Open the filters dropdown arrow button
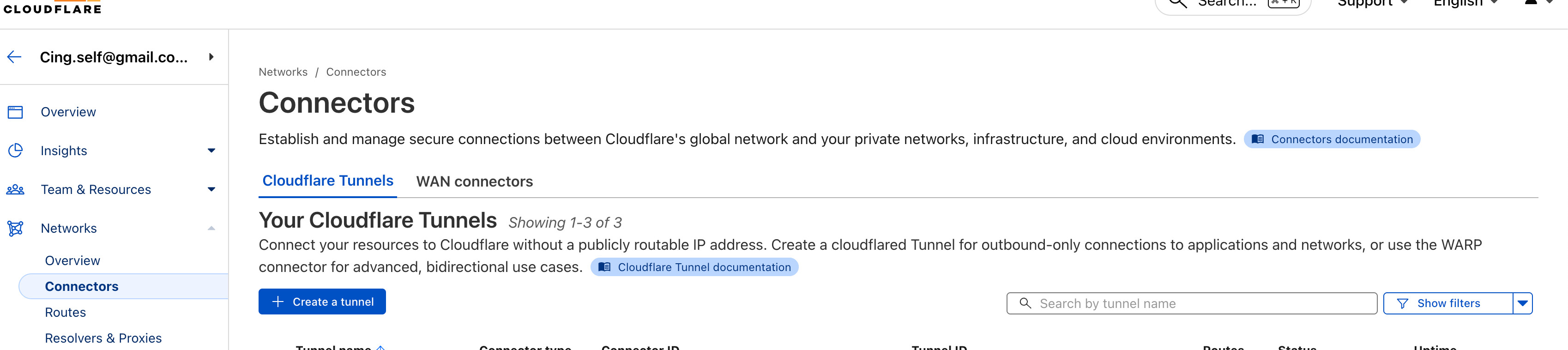The height and width of the screenshot is (350, 1568). tap(1522, 303)
